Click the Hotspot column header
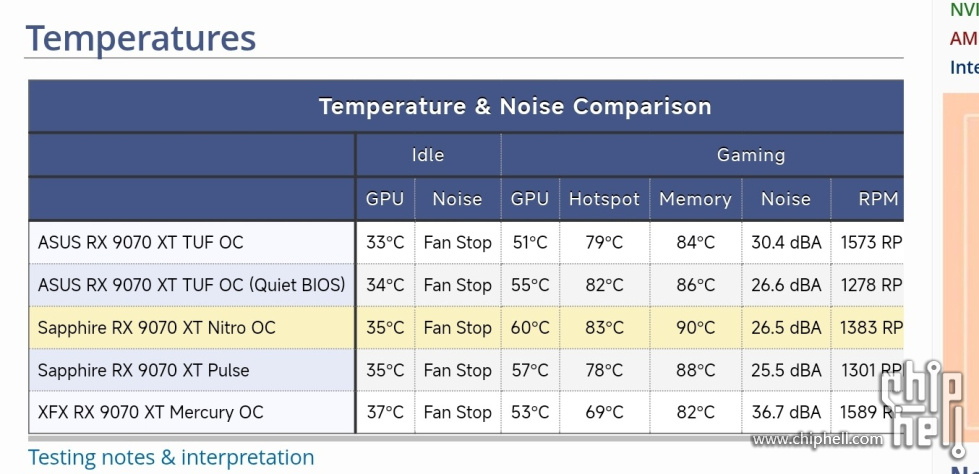979x474 pixels. (604, 199)
